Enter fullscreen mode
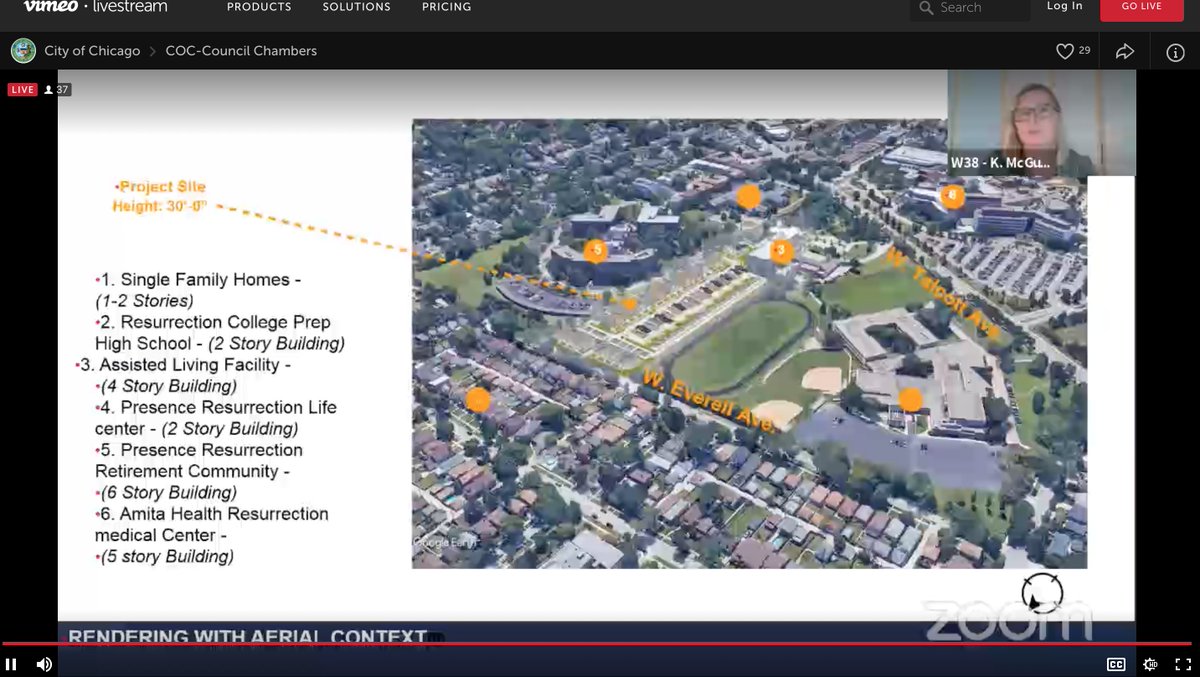1200x677 pixels. pyautogui.click(x=1183, y=664)
